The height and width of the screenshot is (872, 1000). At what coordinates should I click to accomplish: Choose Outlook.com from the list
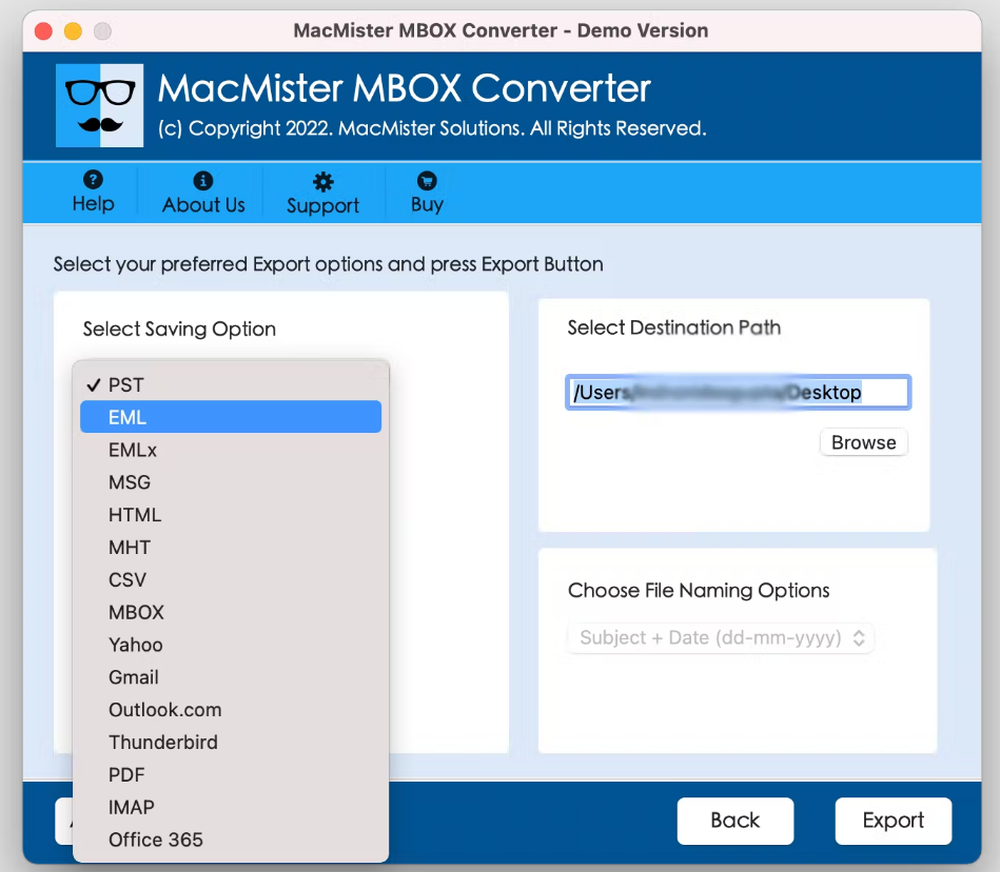231,710
